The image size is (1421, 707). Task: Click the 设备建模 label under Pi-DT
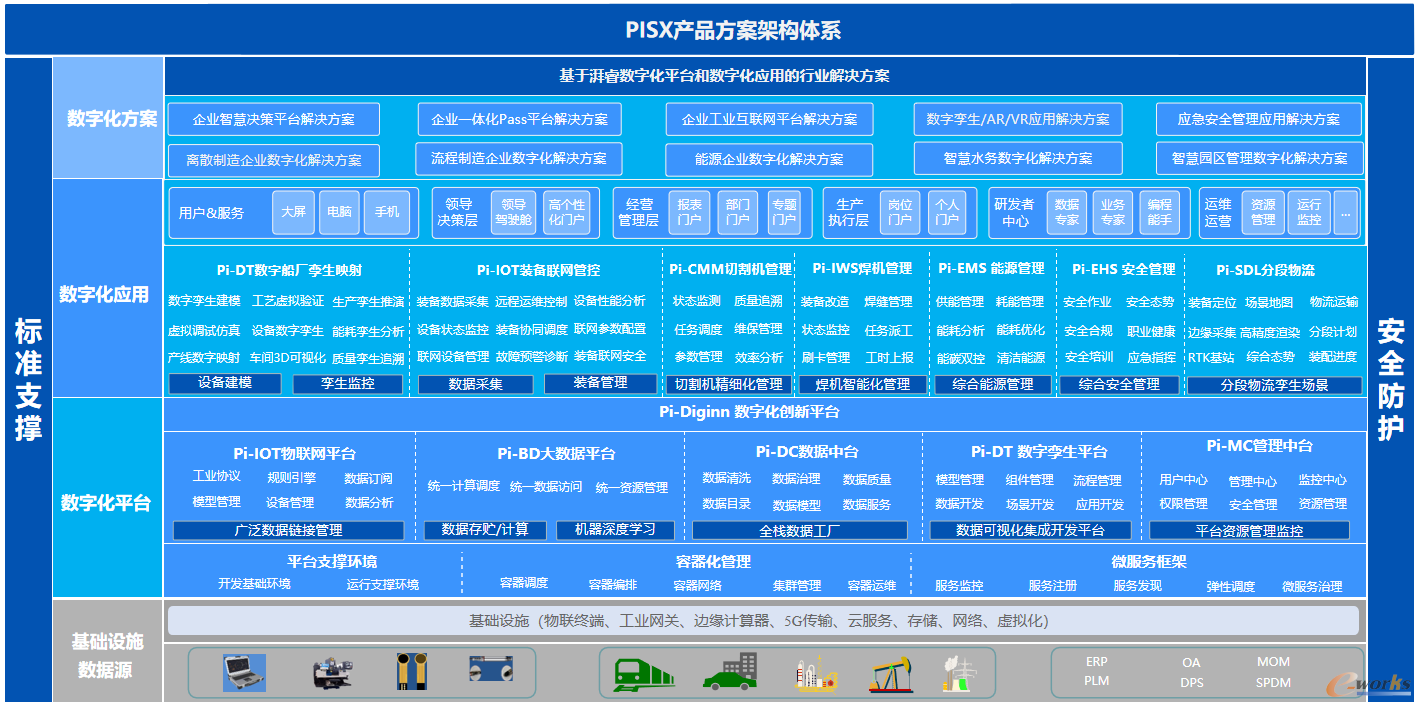(x=225, y=383)
